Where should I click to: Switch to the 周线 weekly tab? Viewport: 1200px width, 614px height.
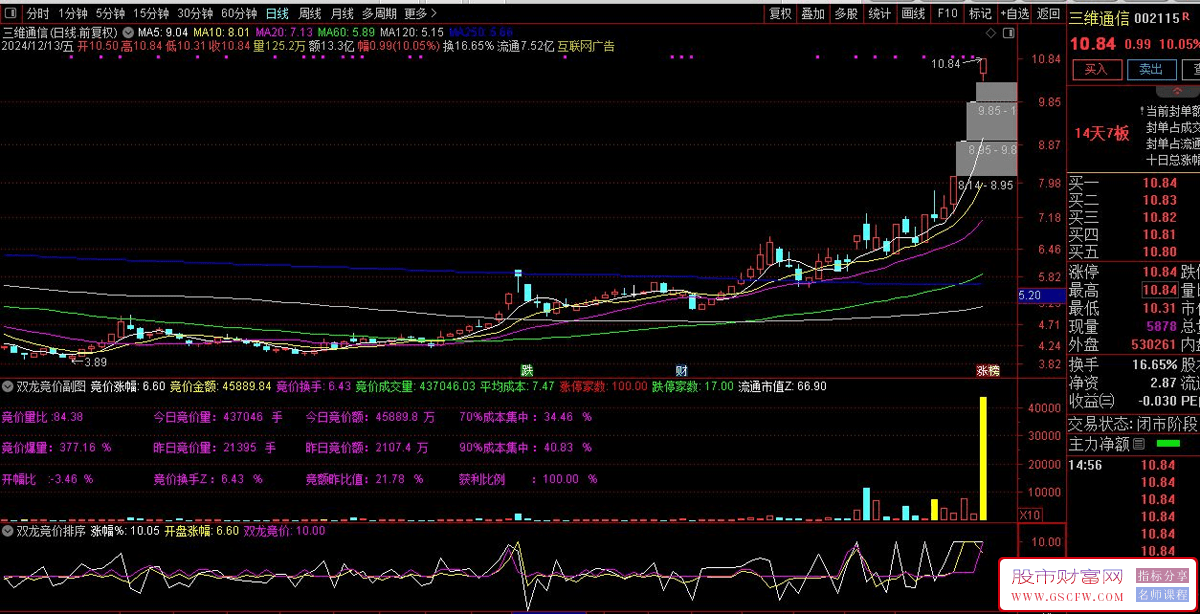pos(310,14)
